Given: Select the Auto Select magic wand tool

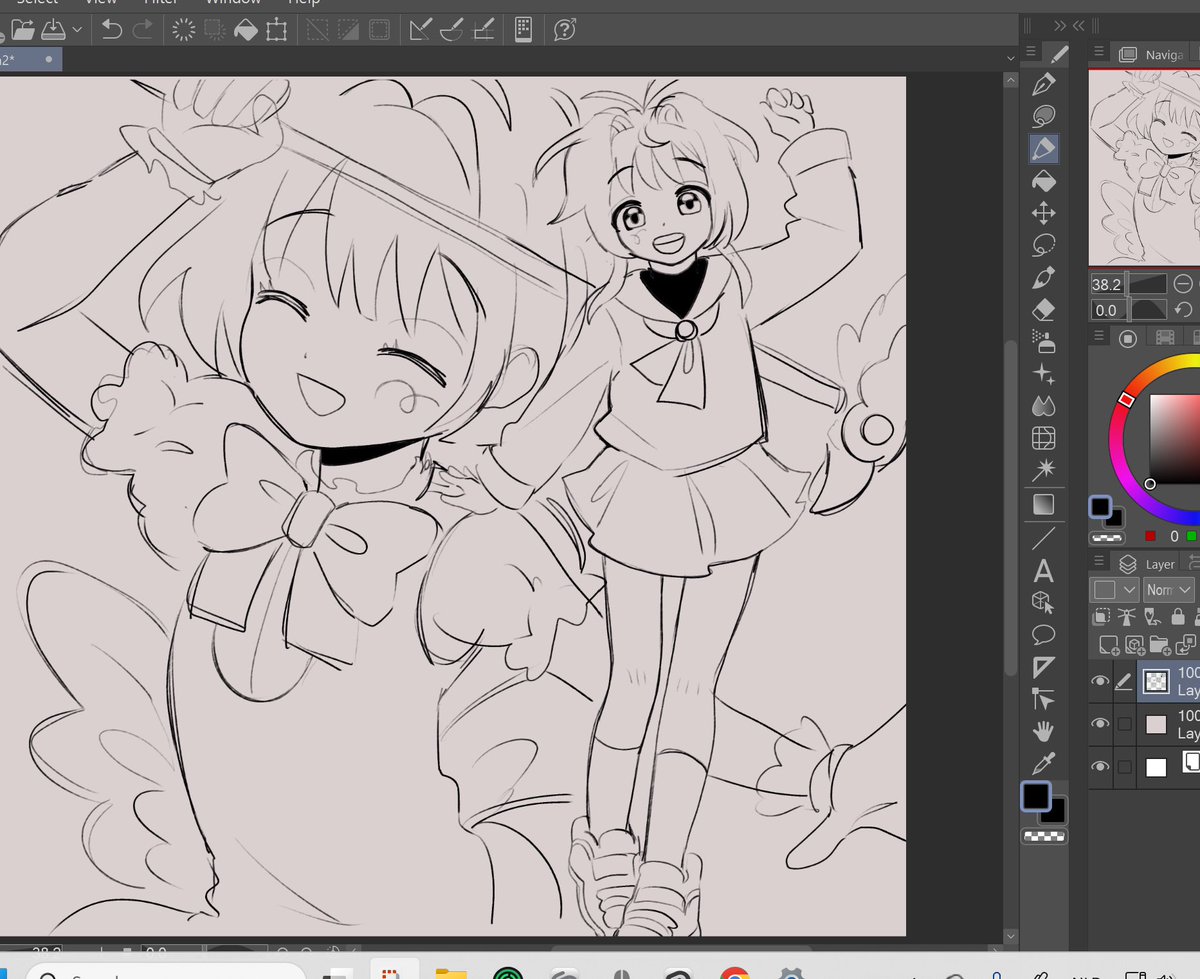Looking at the screenshot, I should 1044,470.
